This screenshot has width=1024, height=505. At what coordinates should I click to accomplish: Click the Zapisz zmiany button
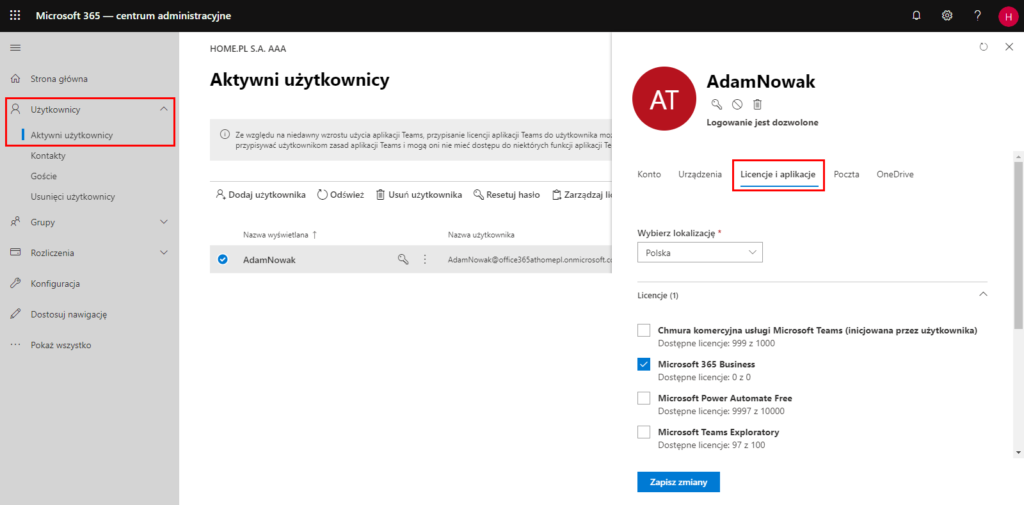point(678,481)
